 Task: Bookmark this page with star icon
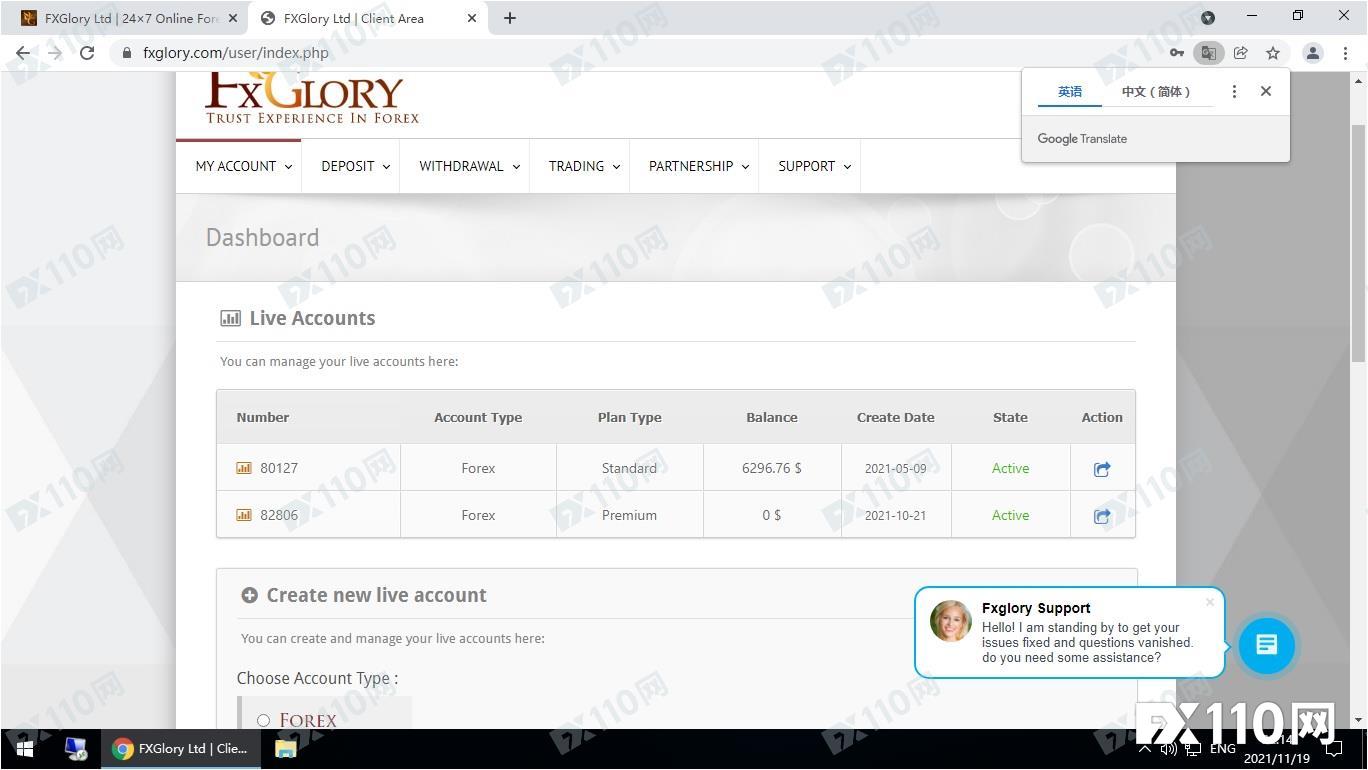pyautogui.click(x=1272, y=53)
